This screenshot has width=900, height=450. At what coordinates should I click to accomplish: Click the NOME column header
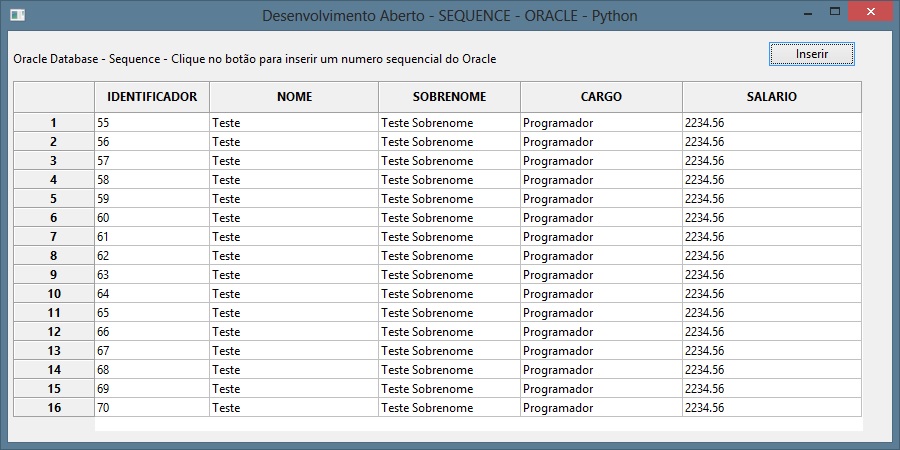pos(294,97)
